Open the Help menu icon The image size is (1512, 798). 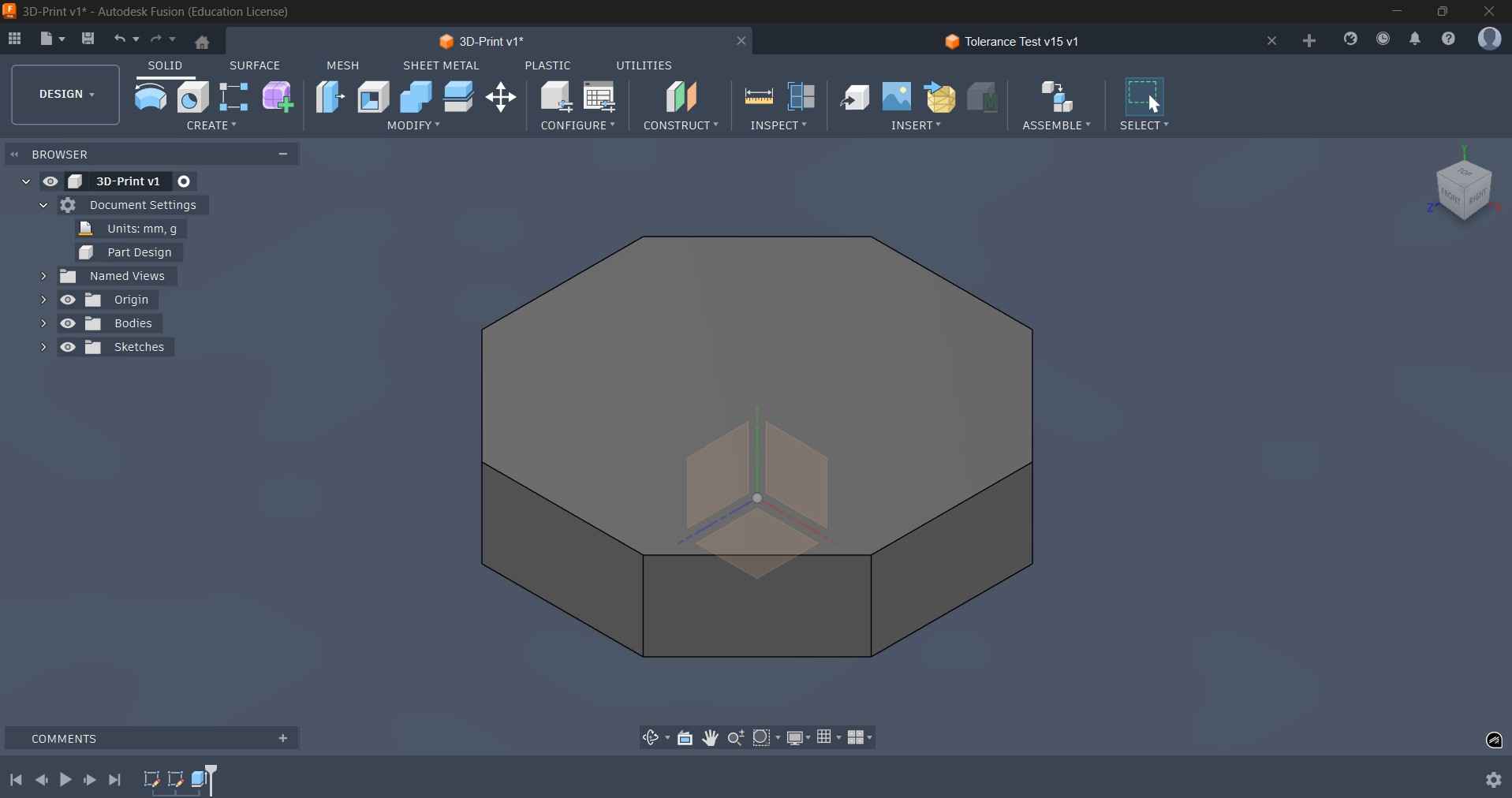point(1449,39)
